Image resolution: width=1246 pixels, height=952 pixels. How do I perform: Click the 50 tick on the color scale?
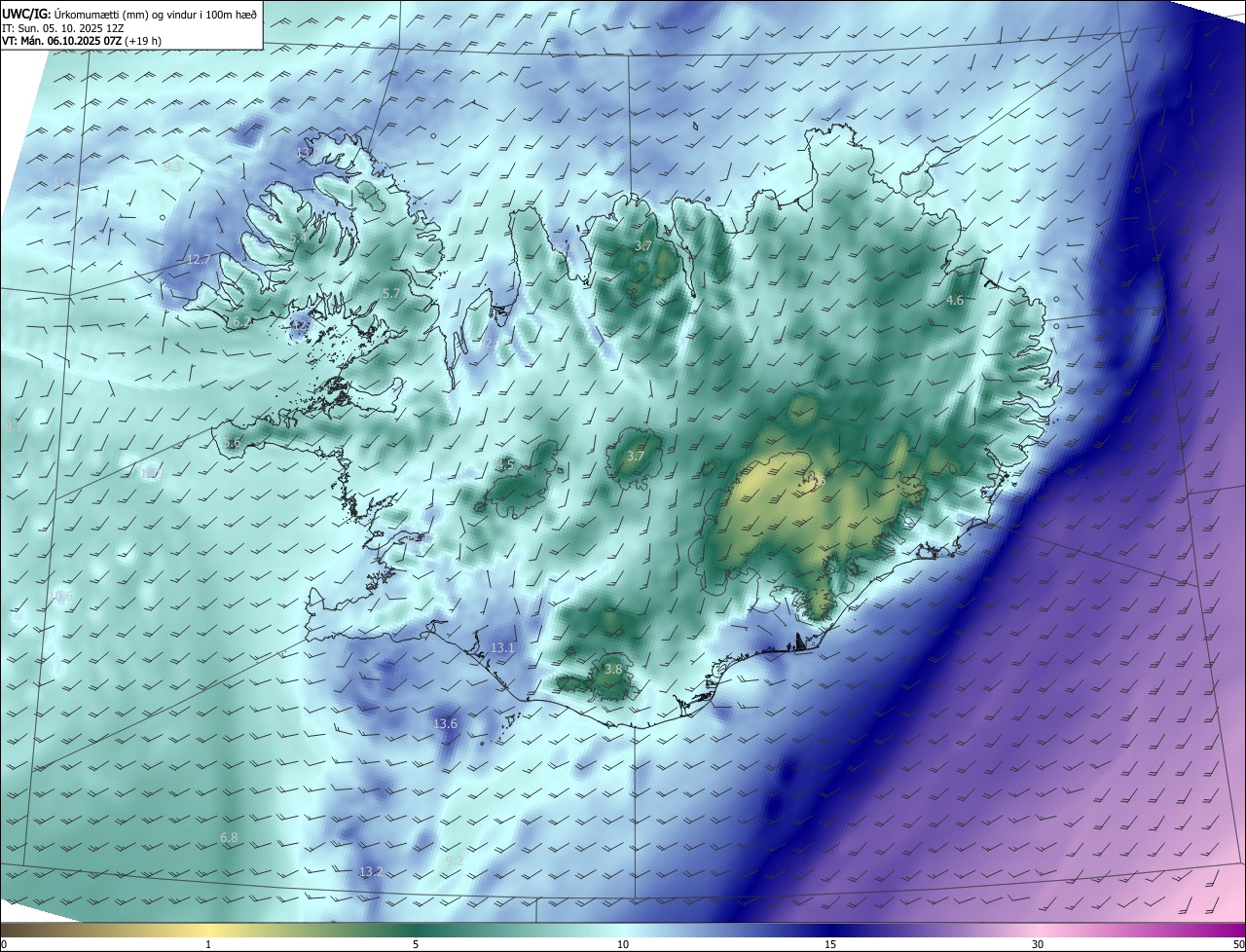coord(1238,944)
